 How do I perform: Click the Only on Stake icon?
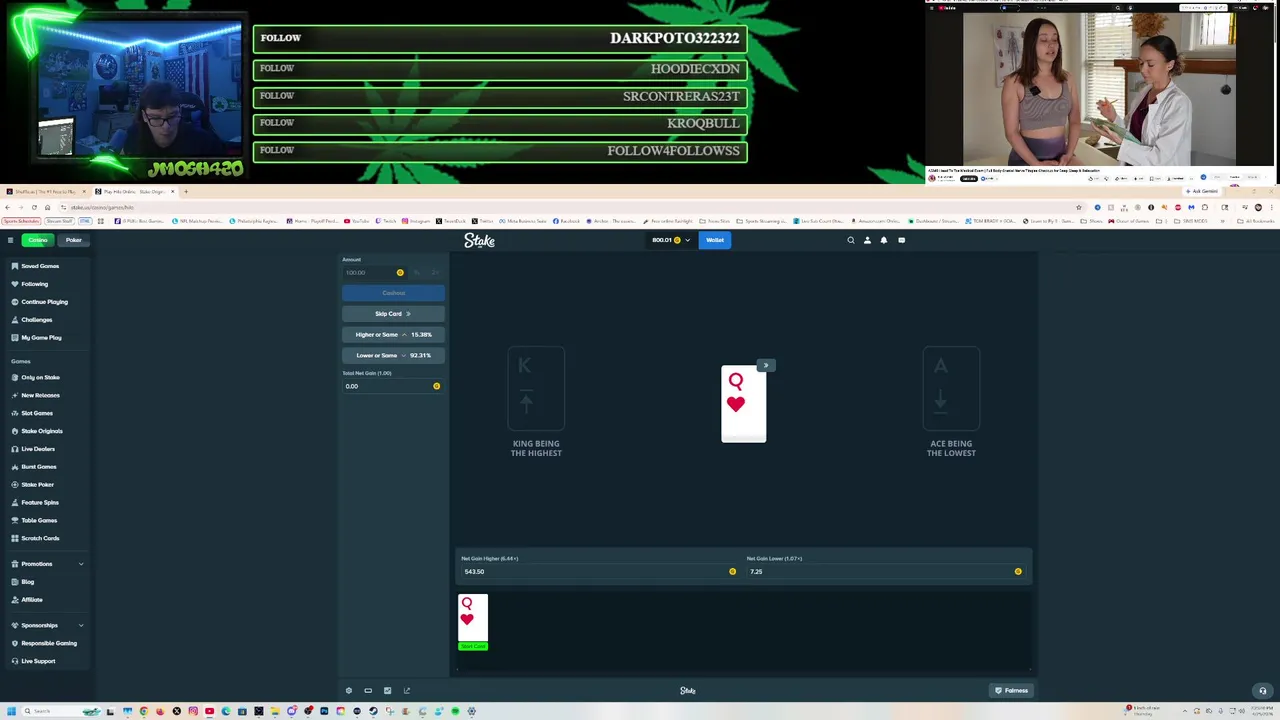pyautogui.click(x=14, y=377)
